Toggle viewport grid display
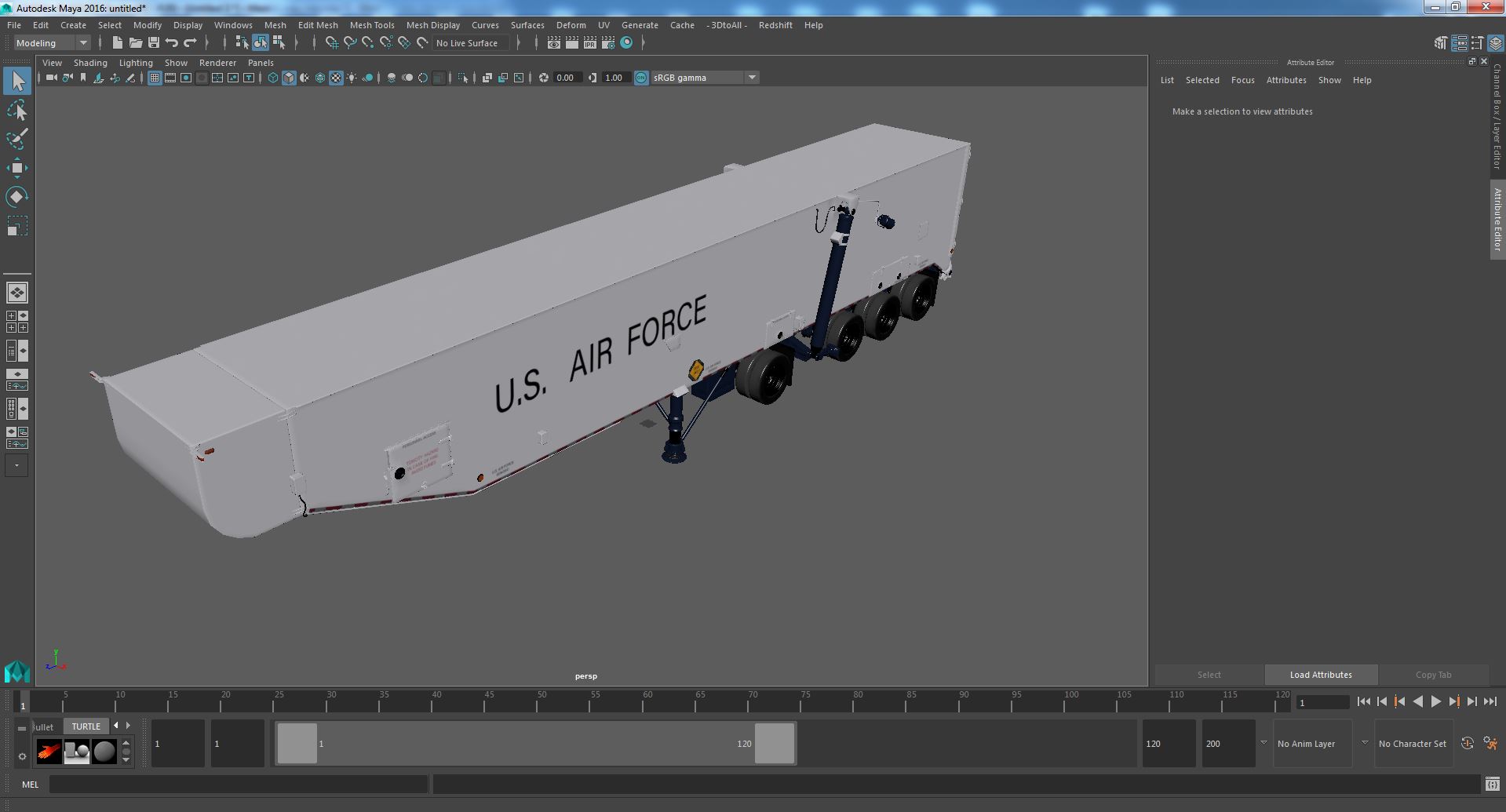Viewport: 1506px width, 812px height. tap(155, 78)
